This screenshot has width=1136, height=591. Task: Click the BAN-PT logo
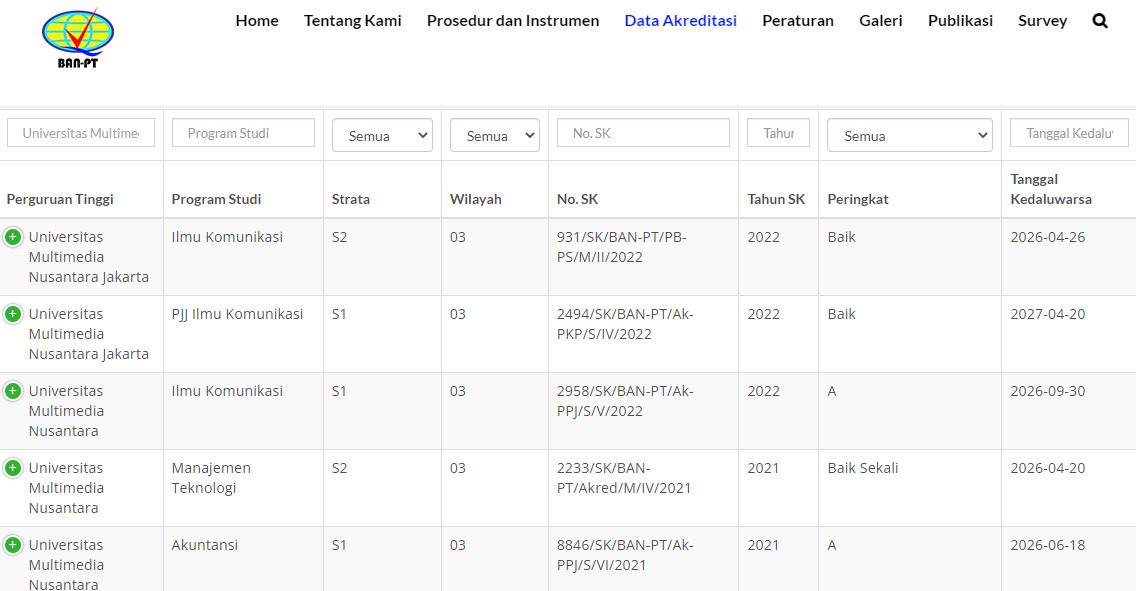coord(78,38)
